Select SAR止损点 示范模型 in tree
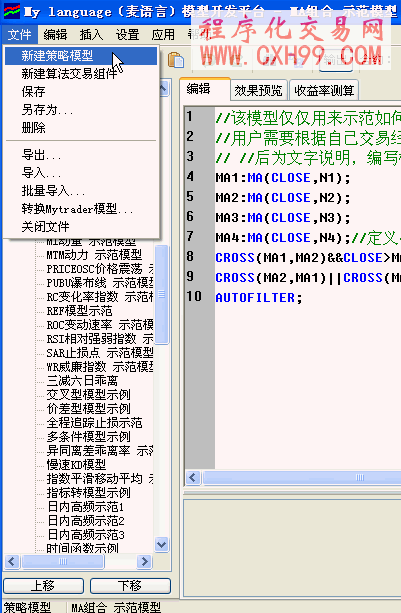Viewport: 401px width, 613px height. (100, 353)
